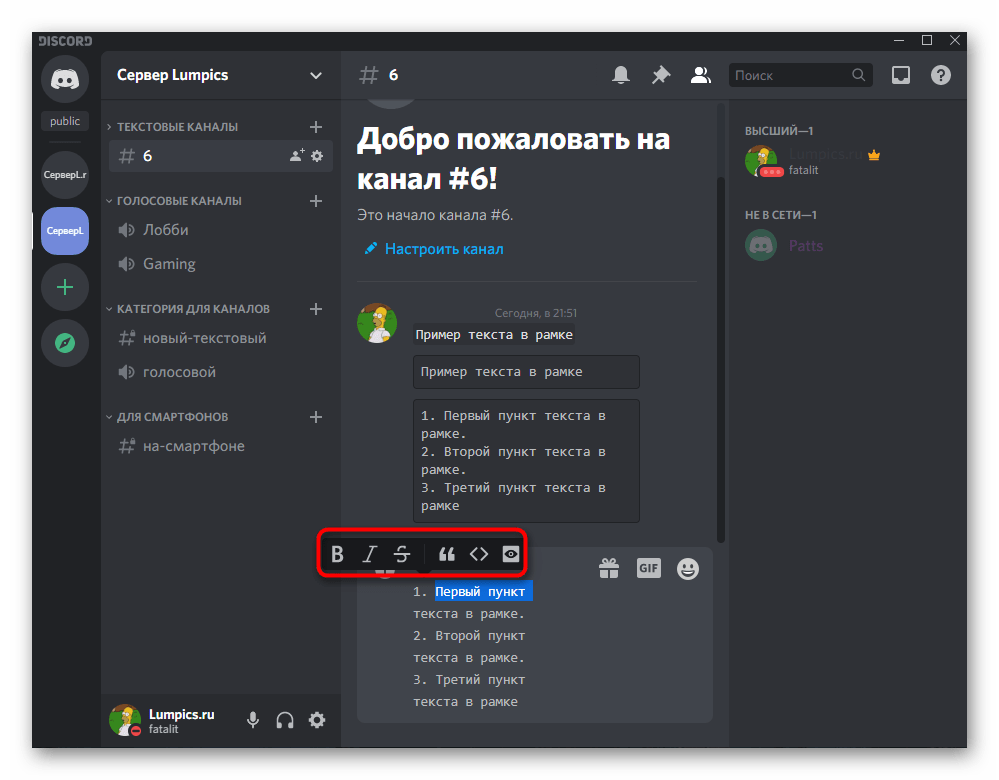Explore public servers compass icon
This screenshot has width=999, height=780.
tap(65, 343)
